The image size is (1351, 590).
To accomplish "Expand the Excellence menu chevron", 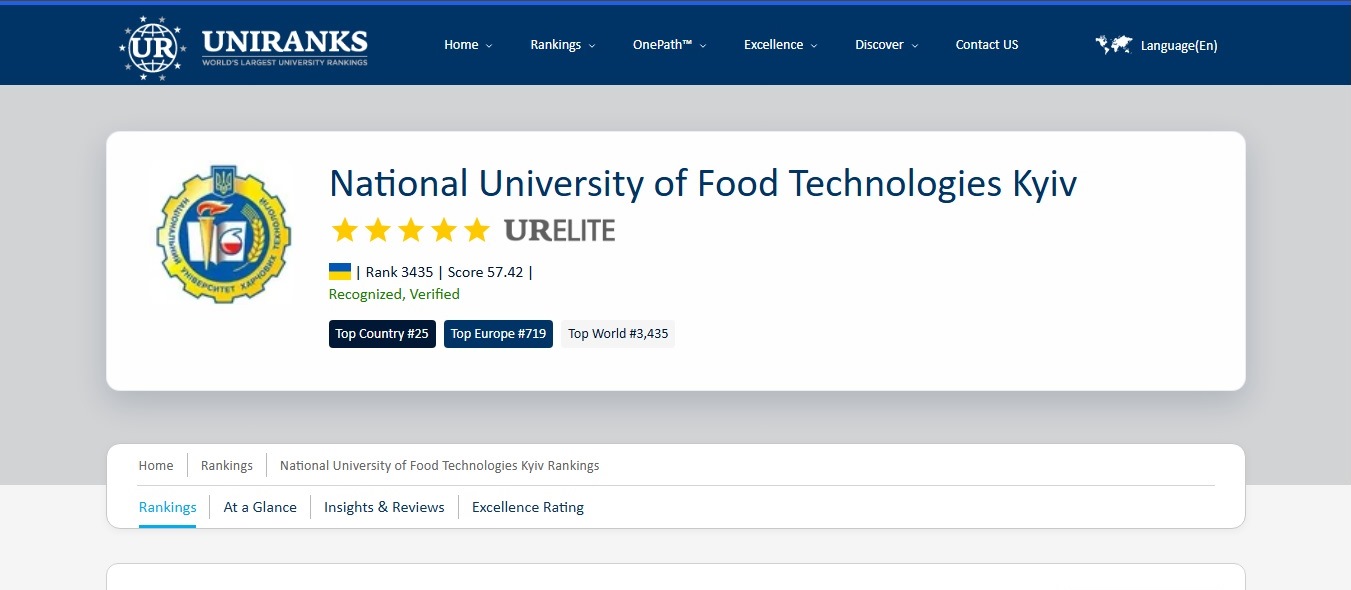I will [x=814, y=46].
